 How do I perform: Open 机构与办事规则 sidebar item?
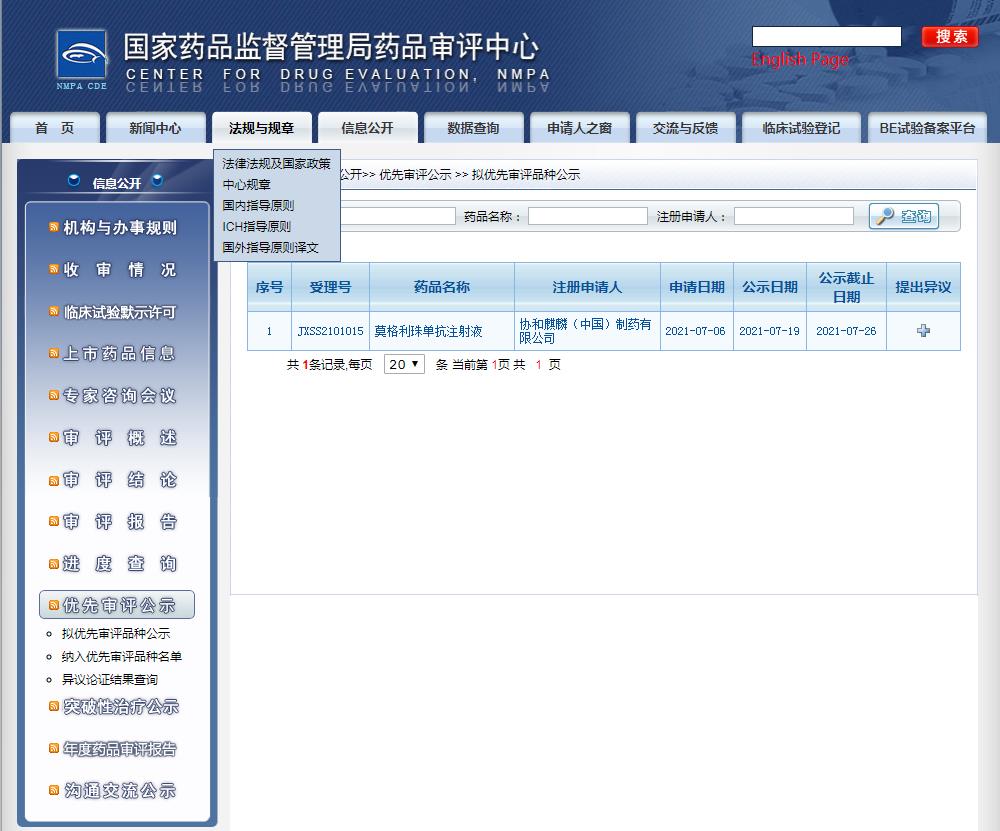coord(120,228)
